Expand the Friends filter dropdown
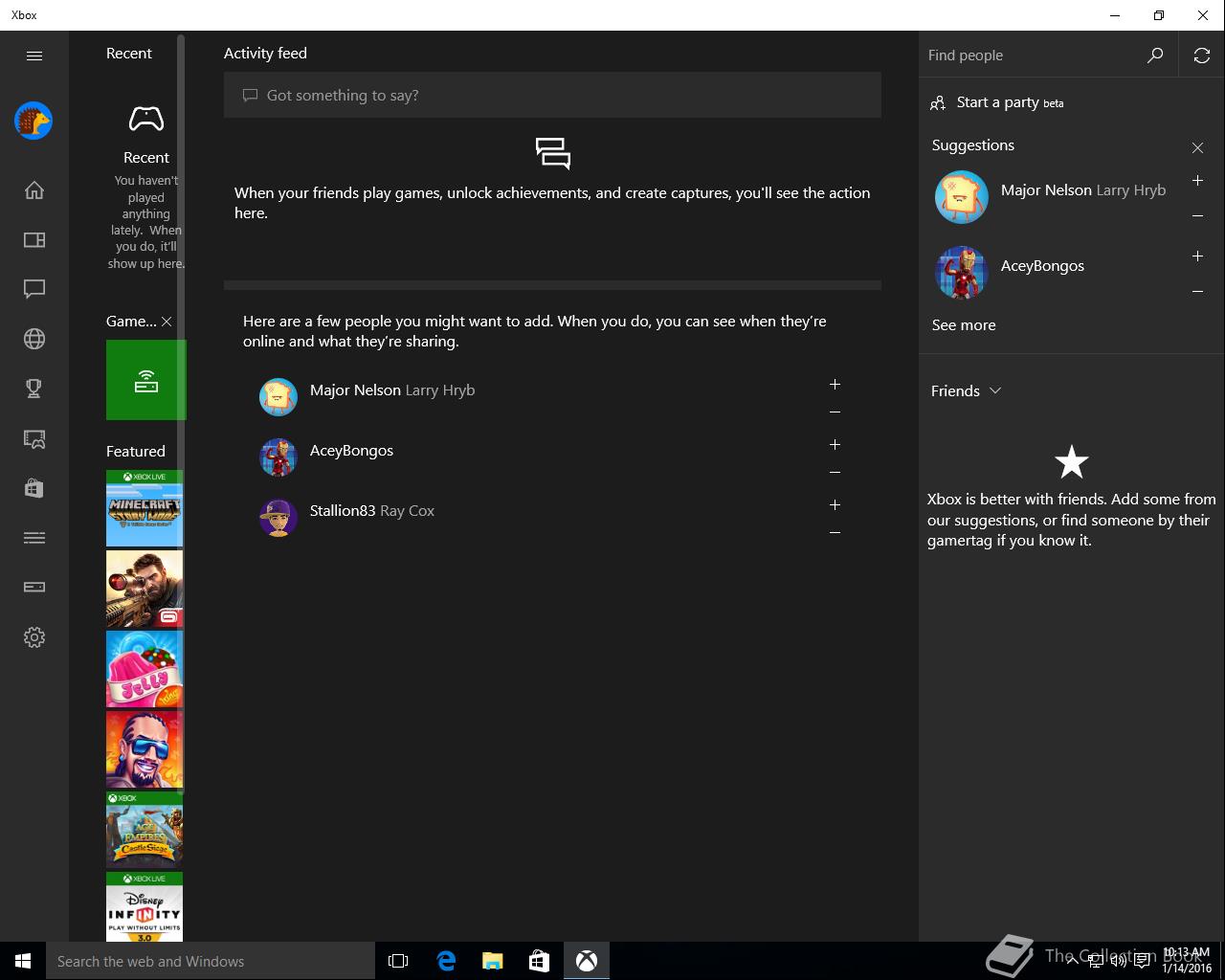This screenshot has width=1225, height=980. (x=966, y=390)
